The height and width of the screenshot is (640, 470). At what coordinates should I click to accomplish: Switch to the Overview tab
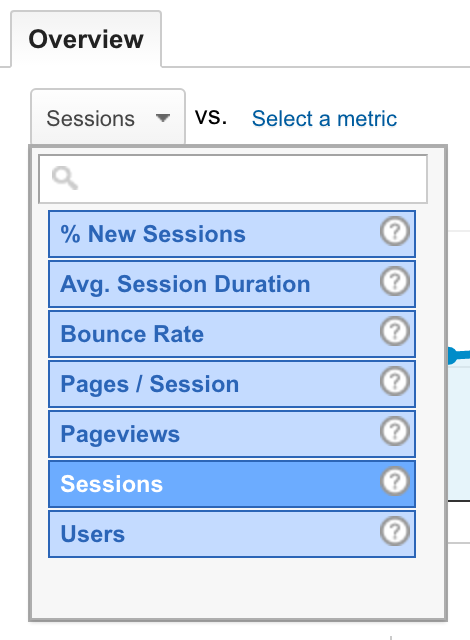click(86, 39)
